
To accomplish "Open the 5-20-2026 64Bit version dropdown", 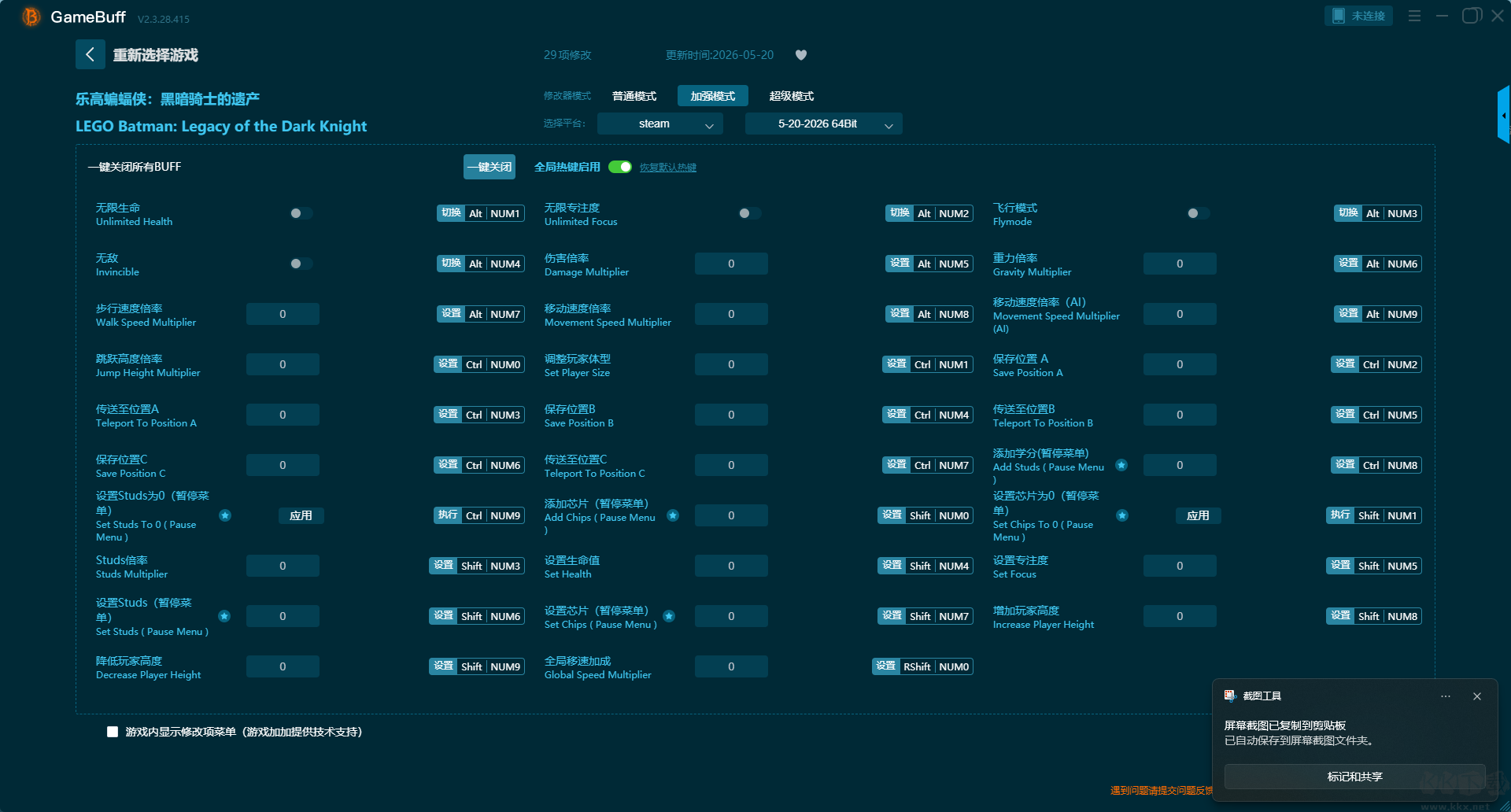I will click(x=823, y=124).
